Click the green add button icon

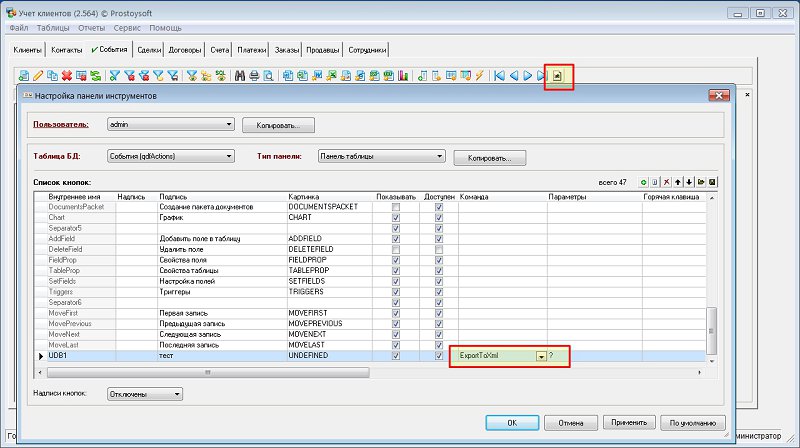click(643, 183)
